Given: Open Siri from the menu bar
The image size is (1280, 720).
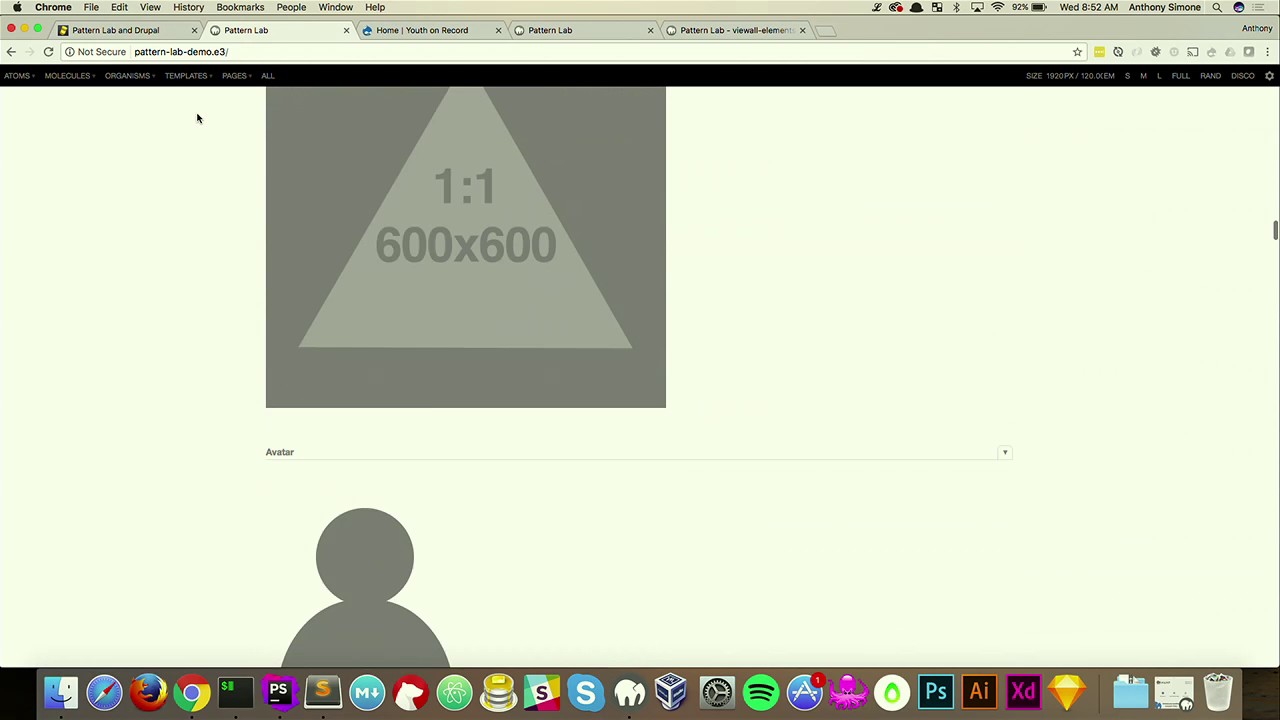Looking at the screenshot, I should (1238, 7).
